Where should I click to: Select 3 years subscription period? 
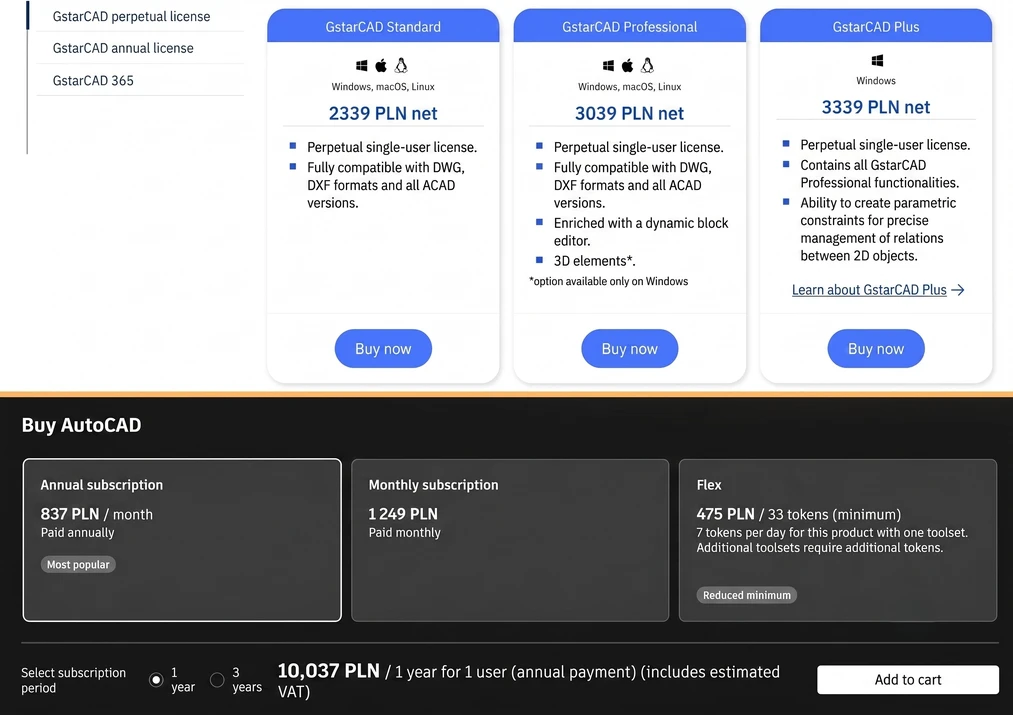(x=217, y=680)
